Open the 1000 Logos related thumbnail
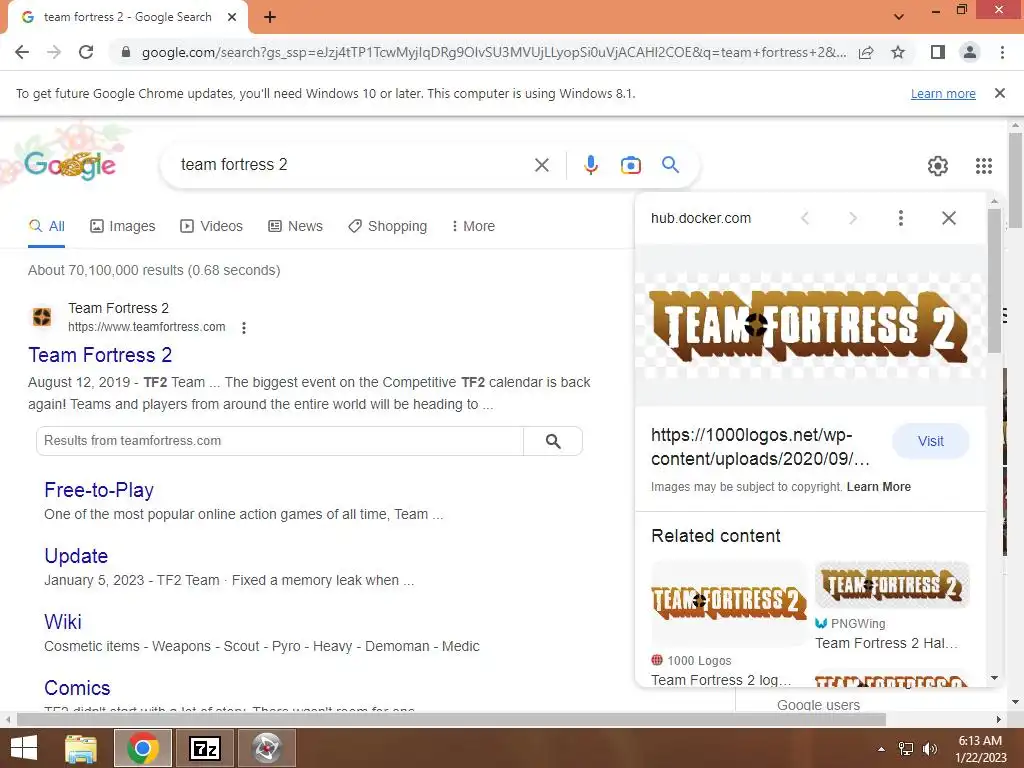1024x768 pixels. (729, 603)
